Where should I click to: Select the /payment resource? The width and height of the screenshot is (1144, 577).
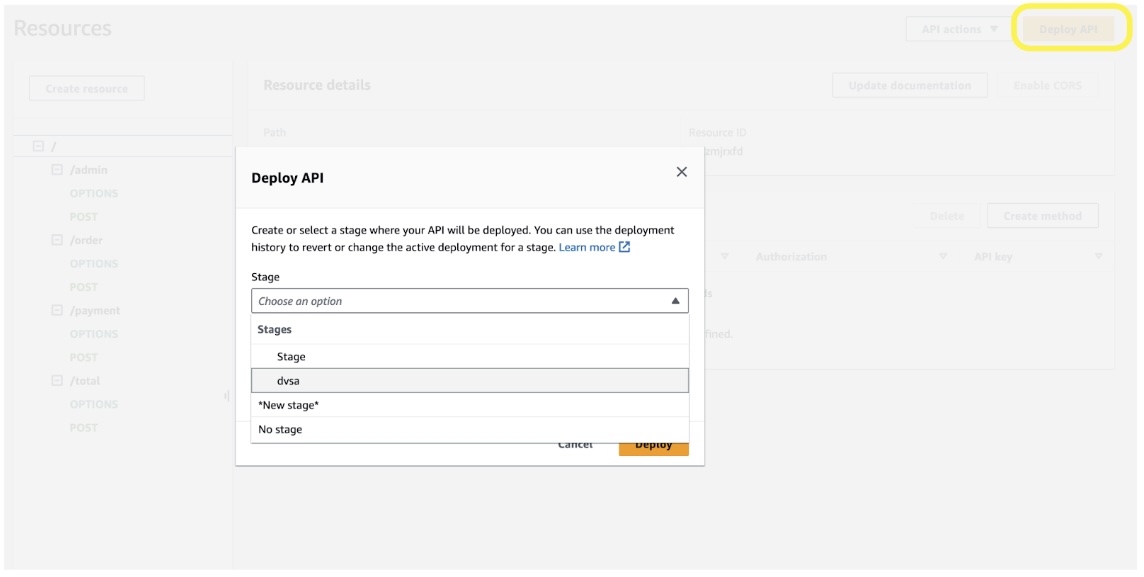pyautogui.click(x=95, y=311)
